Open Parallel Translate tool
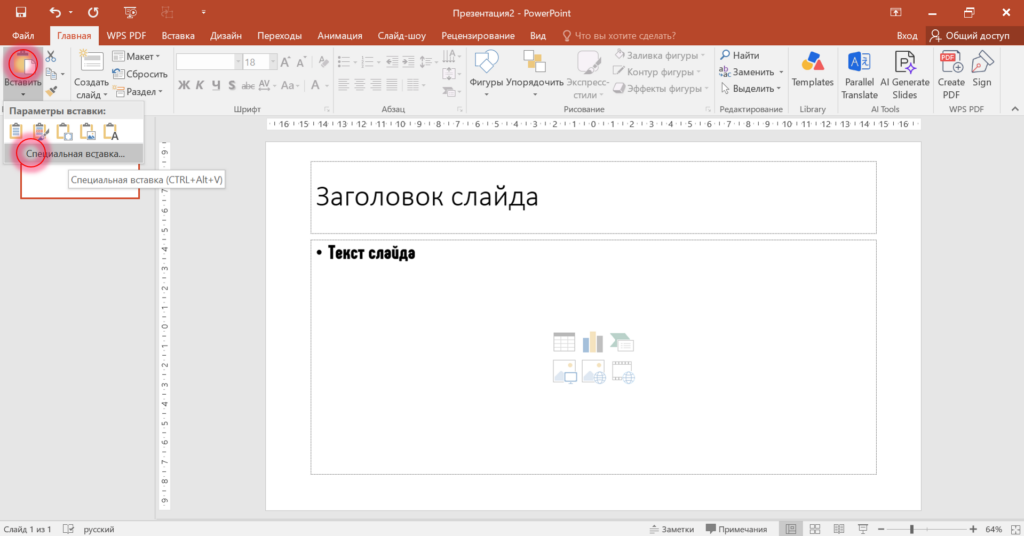The width and height of the screenshot is (1024, 536). coord(859,75)
